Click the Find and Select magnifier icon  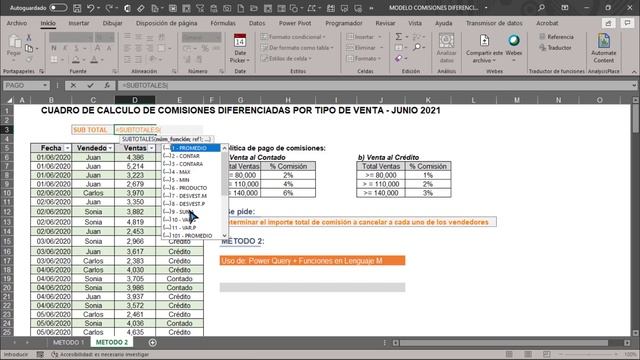click(417, 47)
